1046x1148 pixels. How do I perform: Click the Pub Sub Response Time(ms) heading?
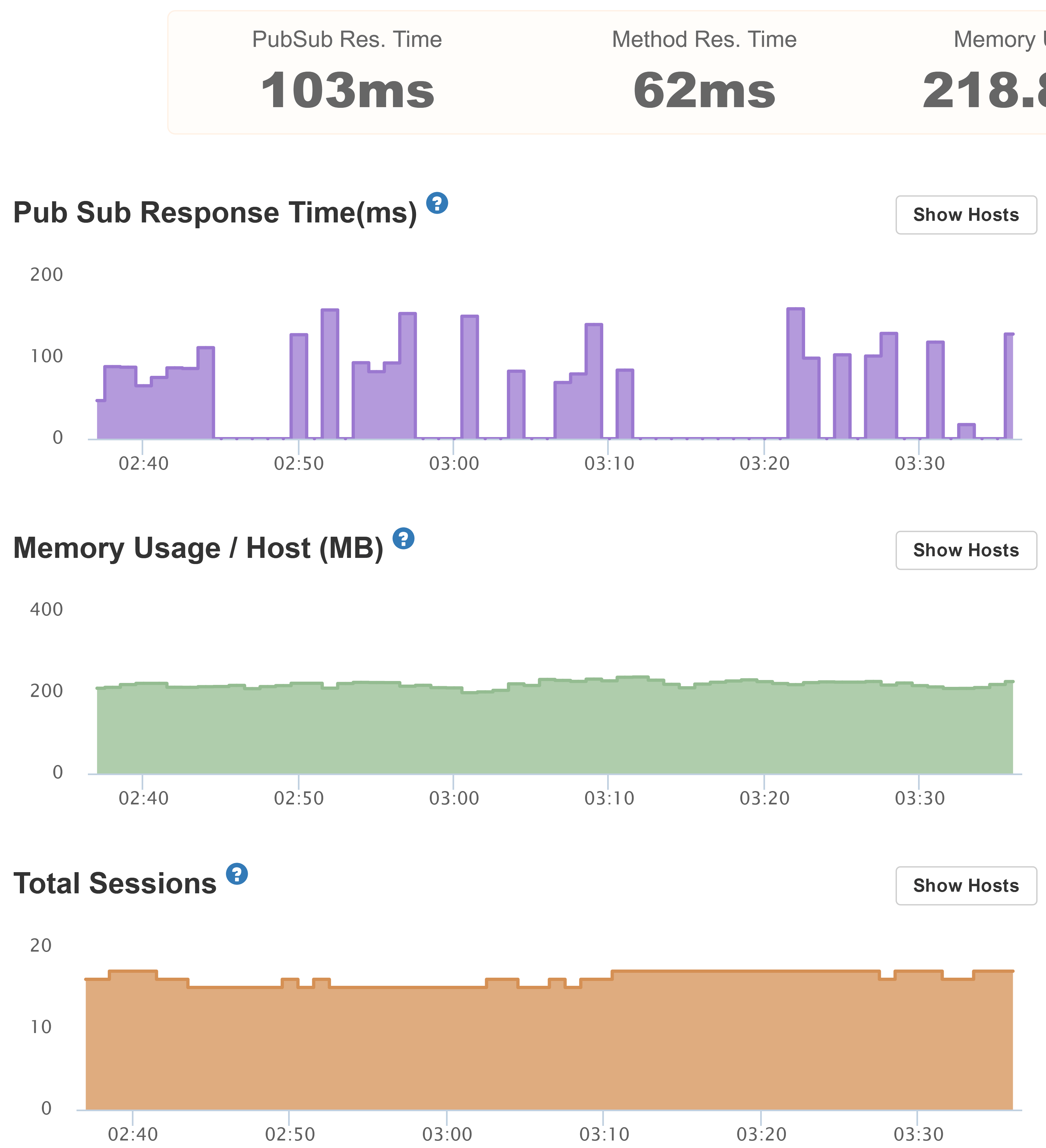[x=215, y=213]
